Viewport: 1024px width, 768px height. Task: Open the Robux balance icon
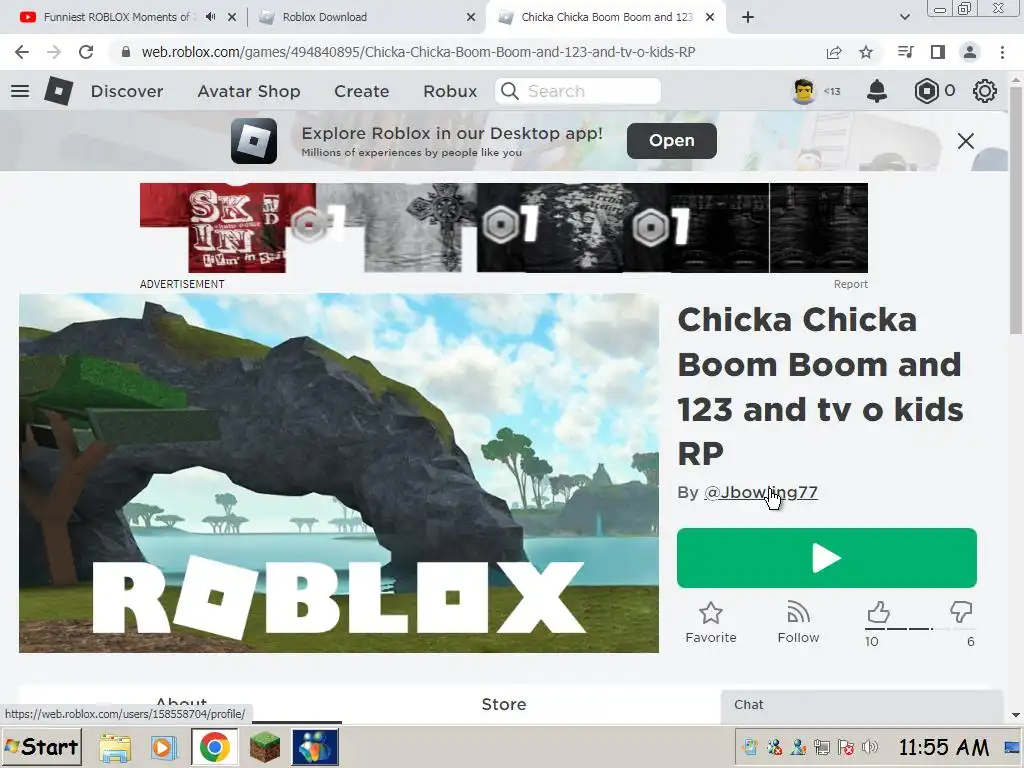(x=926, y=91)
